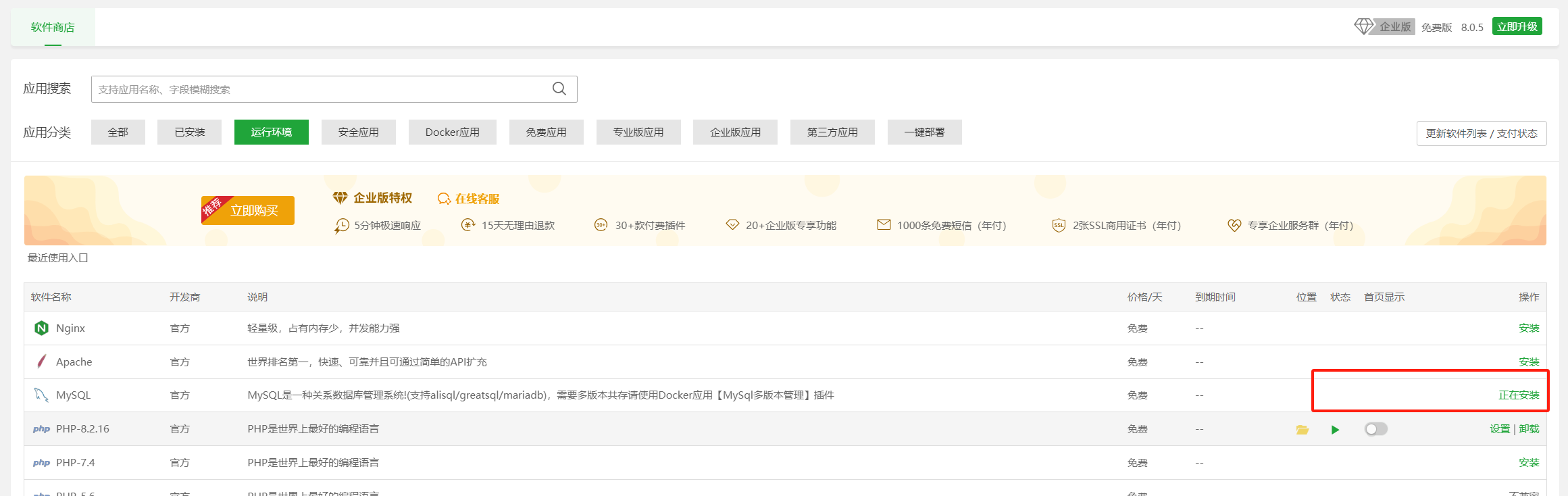
Task: Click the 5分钟极速响应 clock icon
Action: click(x=342, y=226)
